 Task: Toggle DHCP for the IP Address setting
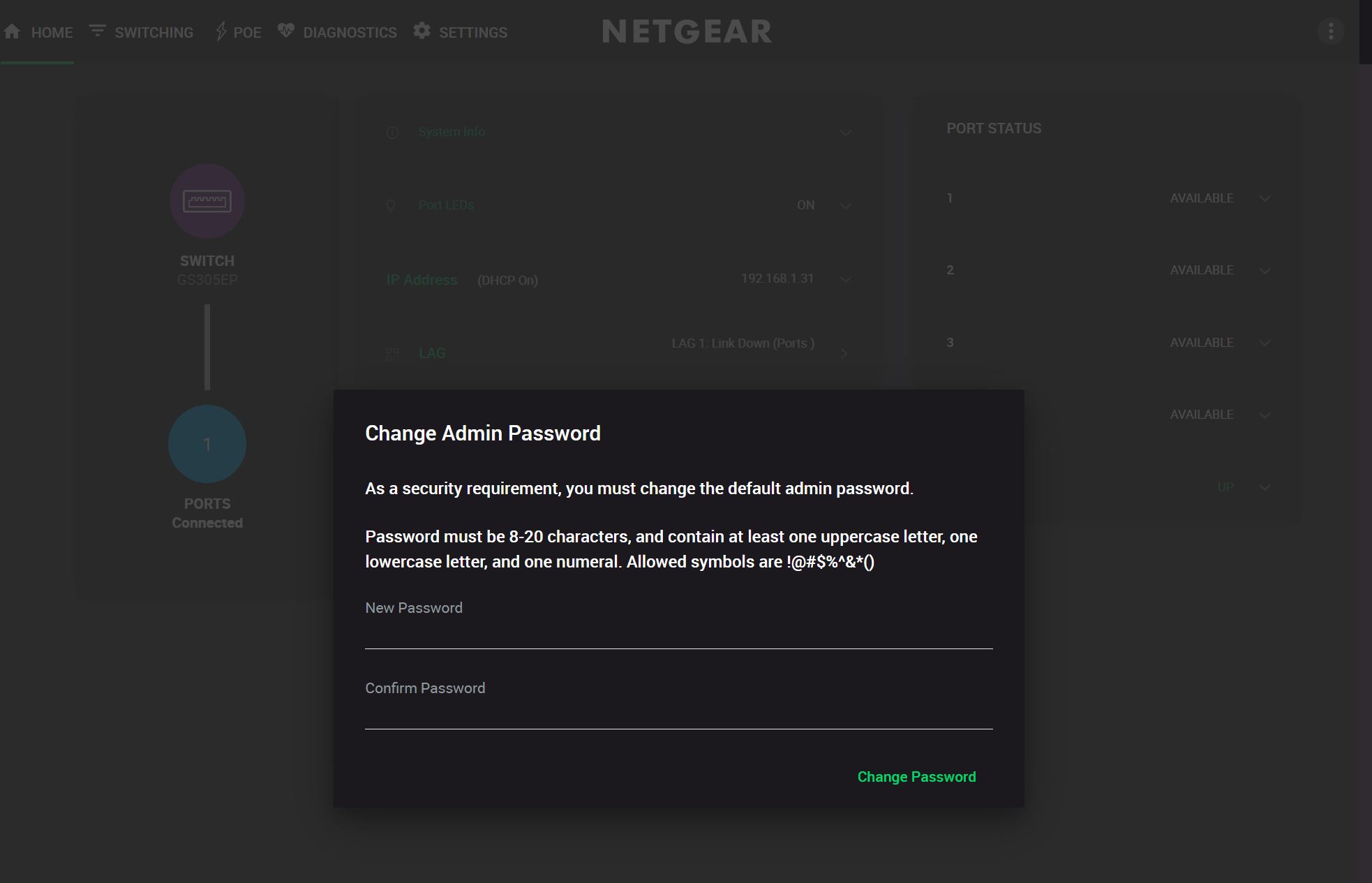pos(507,280)
